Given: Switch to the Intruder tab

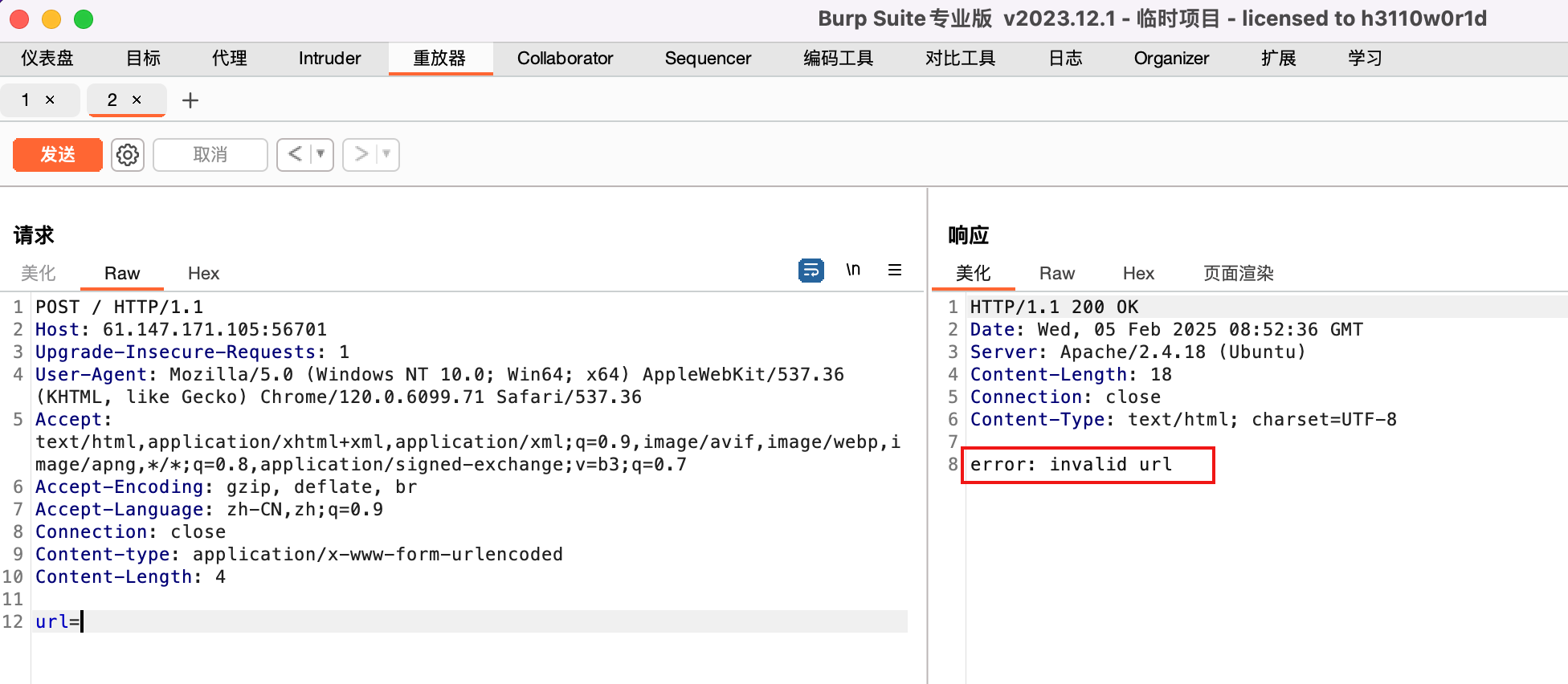Looking at the screenshot, I should (329, 59).
